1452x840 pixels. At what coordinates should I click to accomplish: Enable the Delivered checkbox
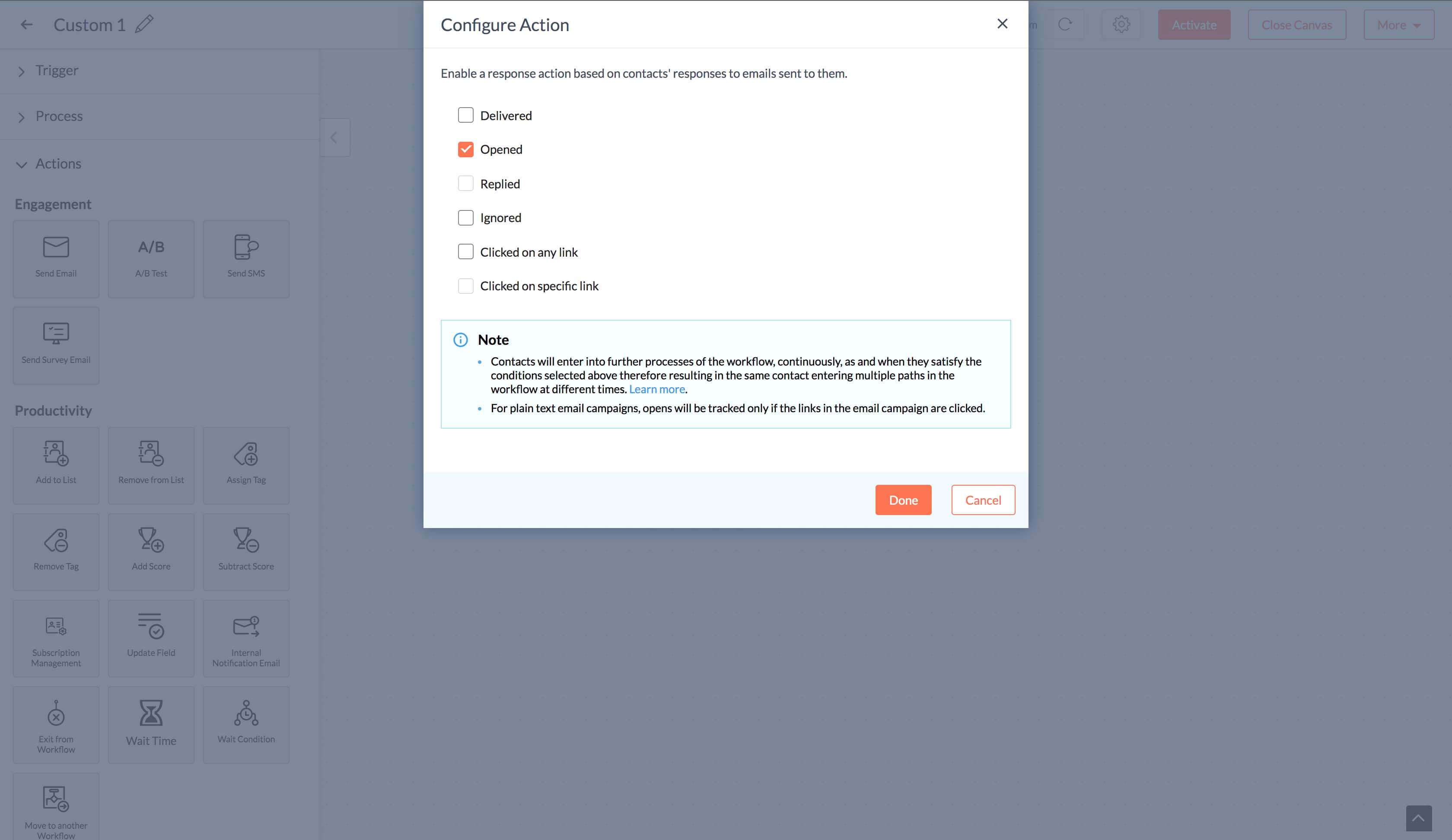click(x=466, y=115)
